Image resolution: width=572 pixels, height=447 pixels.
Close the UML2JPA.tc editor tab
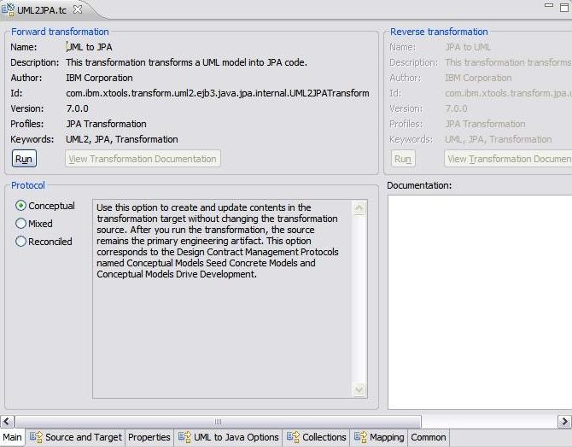click(x=77, y=9)
